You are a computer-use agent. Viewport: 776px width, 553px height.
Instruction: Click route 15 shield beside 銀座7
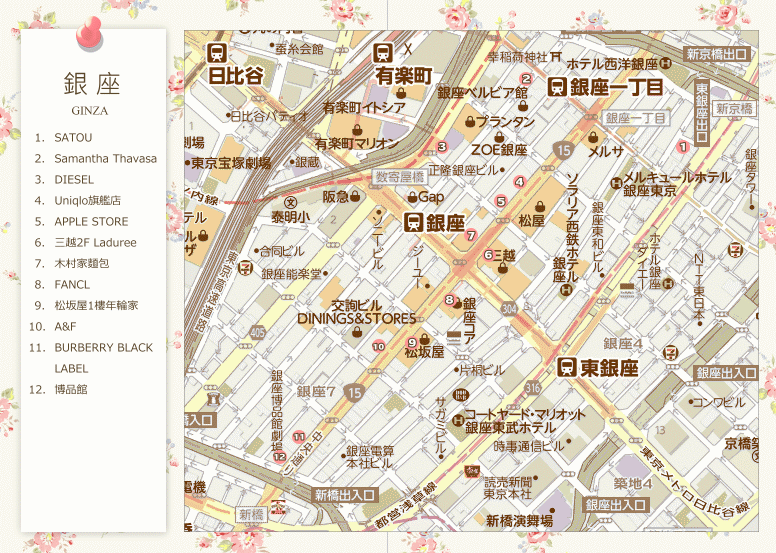pyautogui.click(x=354, y=393)
